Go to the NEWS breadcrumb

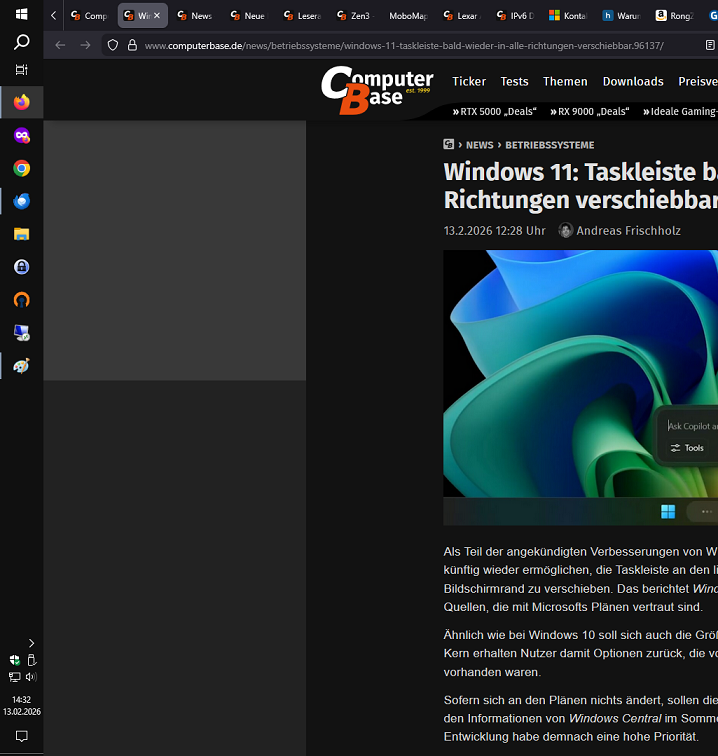coord(479,145)
